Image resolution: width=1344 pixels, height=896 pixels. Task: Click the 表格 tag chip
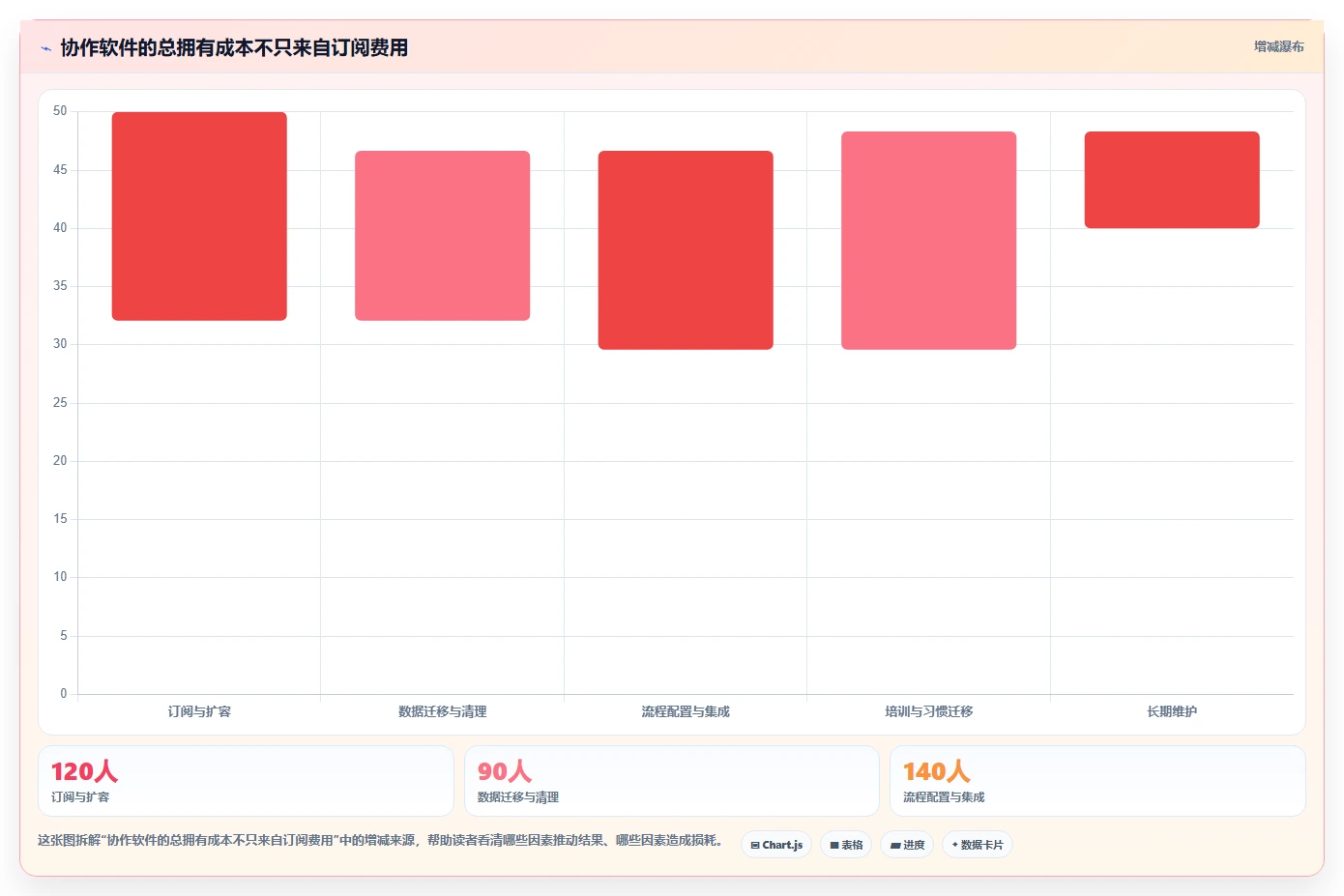tap(846, 845)
